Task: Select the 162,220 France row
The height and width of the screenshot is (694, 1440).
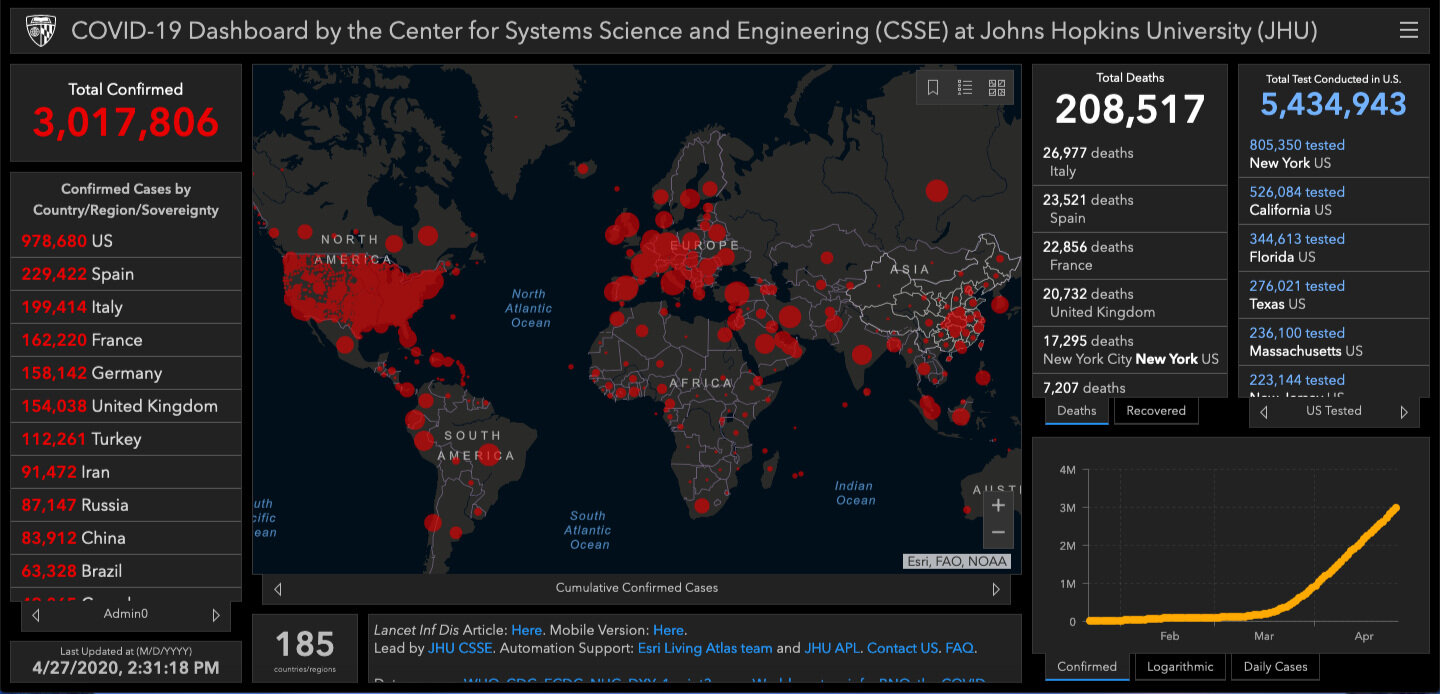Action: point(126,340)
